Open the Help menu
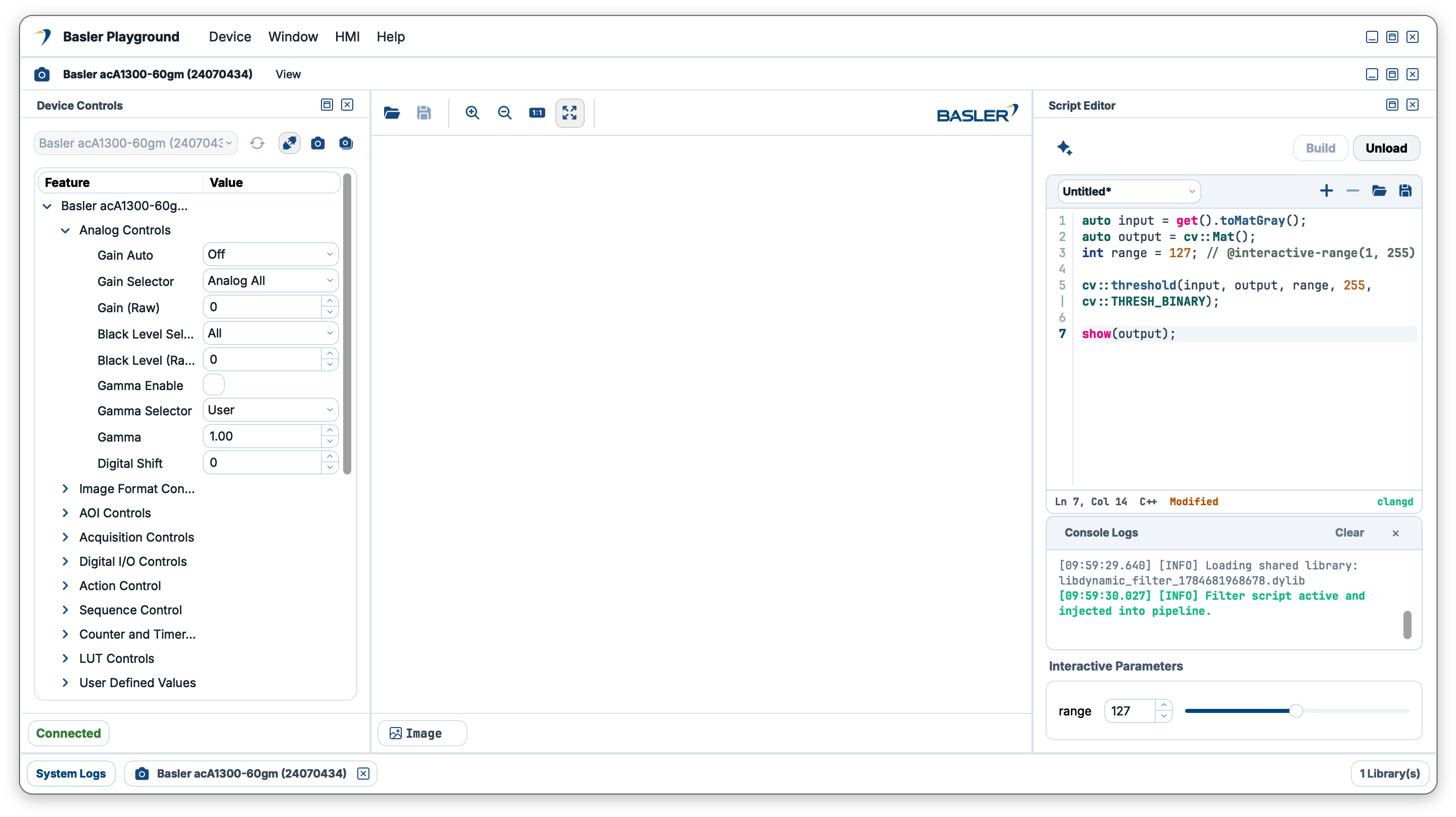Screen dimensions: 1456x817 pos(391,37)
